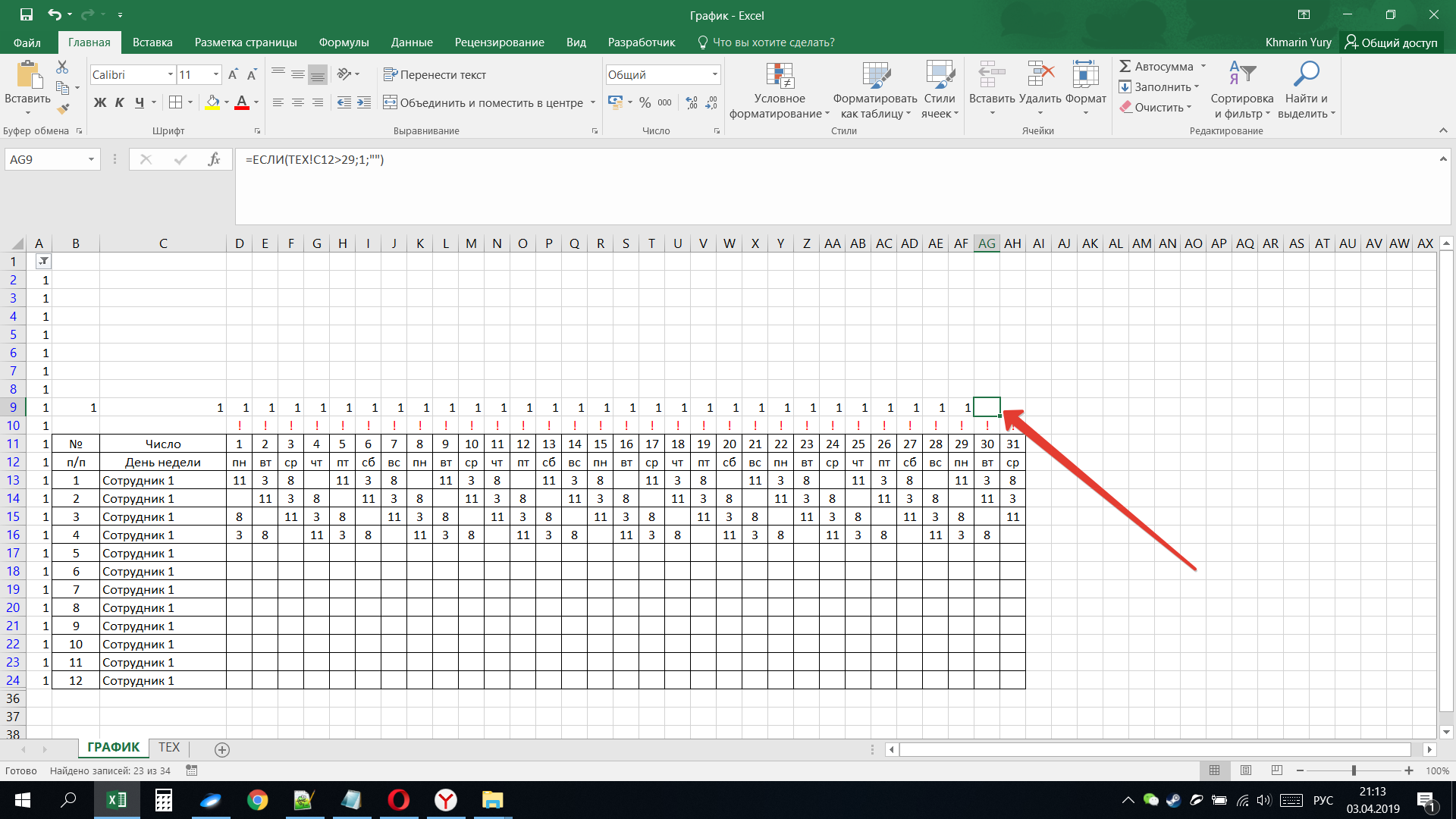Click the text orientation icon
The height and width of the screenshot is (819, 1456).
tap(344, 74)
